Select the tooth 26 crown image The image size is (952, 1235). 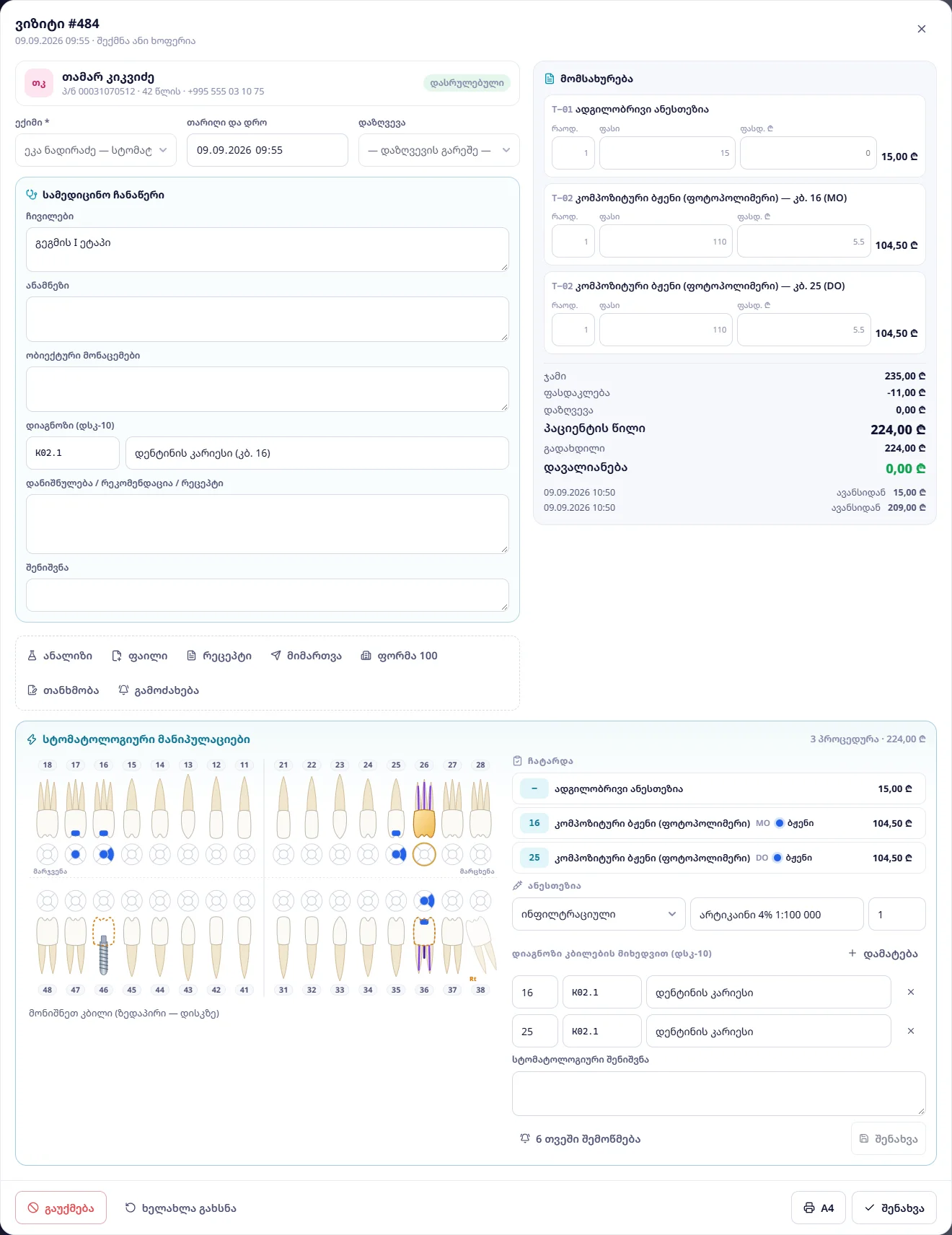tap(424, 809)
